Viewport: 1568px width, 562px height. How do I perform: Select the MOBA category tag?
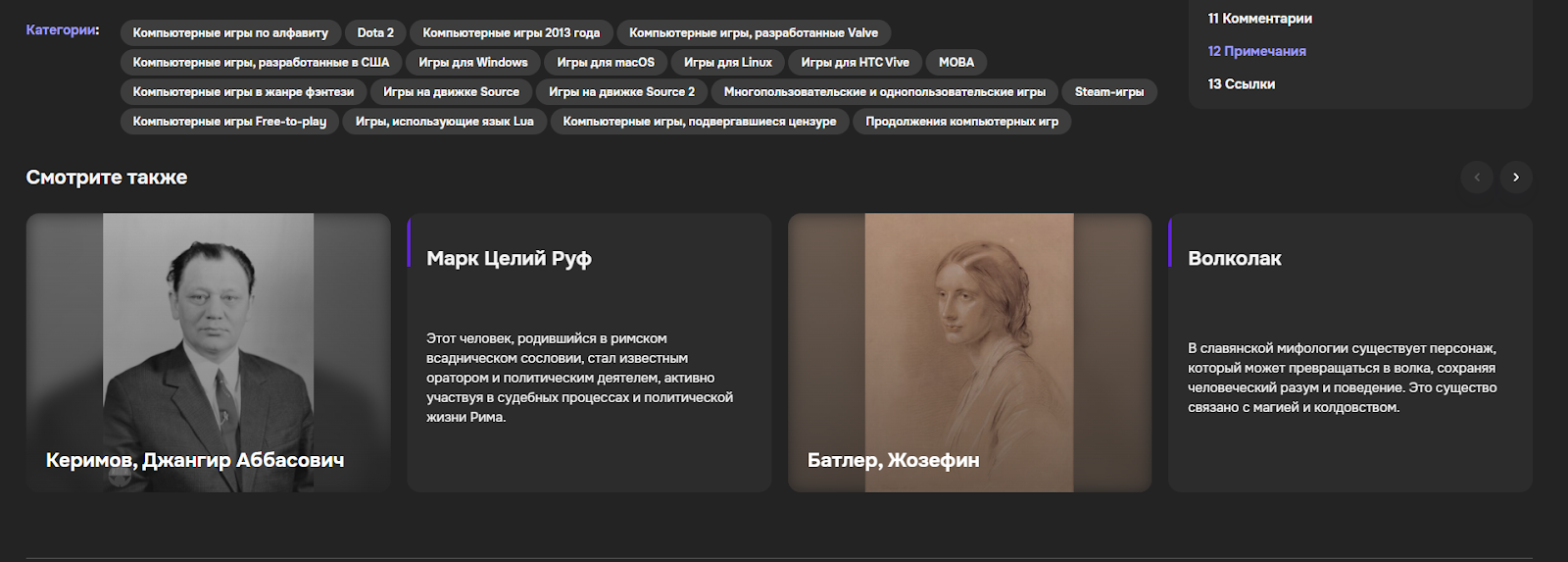point(955,63)
